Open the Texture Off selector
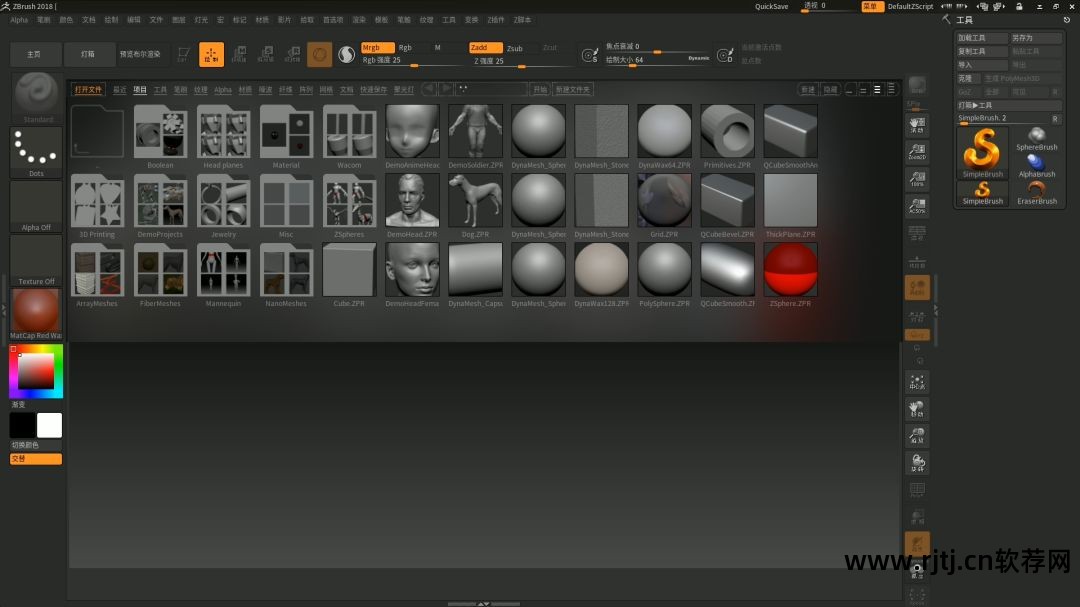The width and height of the screenshot is (1080, 607). [x=36, y=260]
